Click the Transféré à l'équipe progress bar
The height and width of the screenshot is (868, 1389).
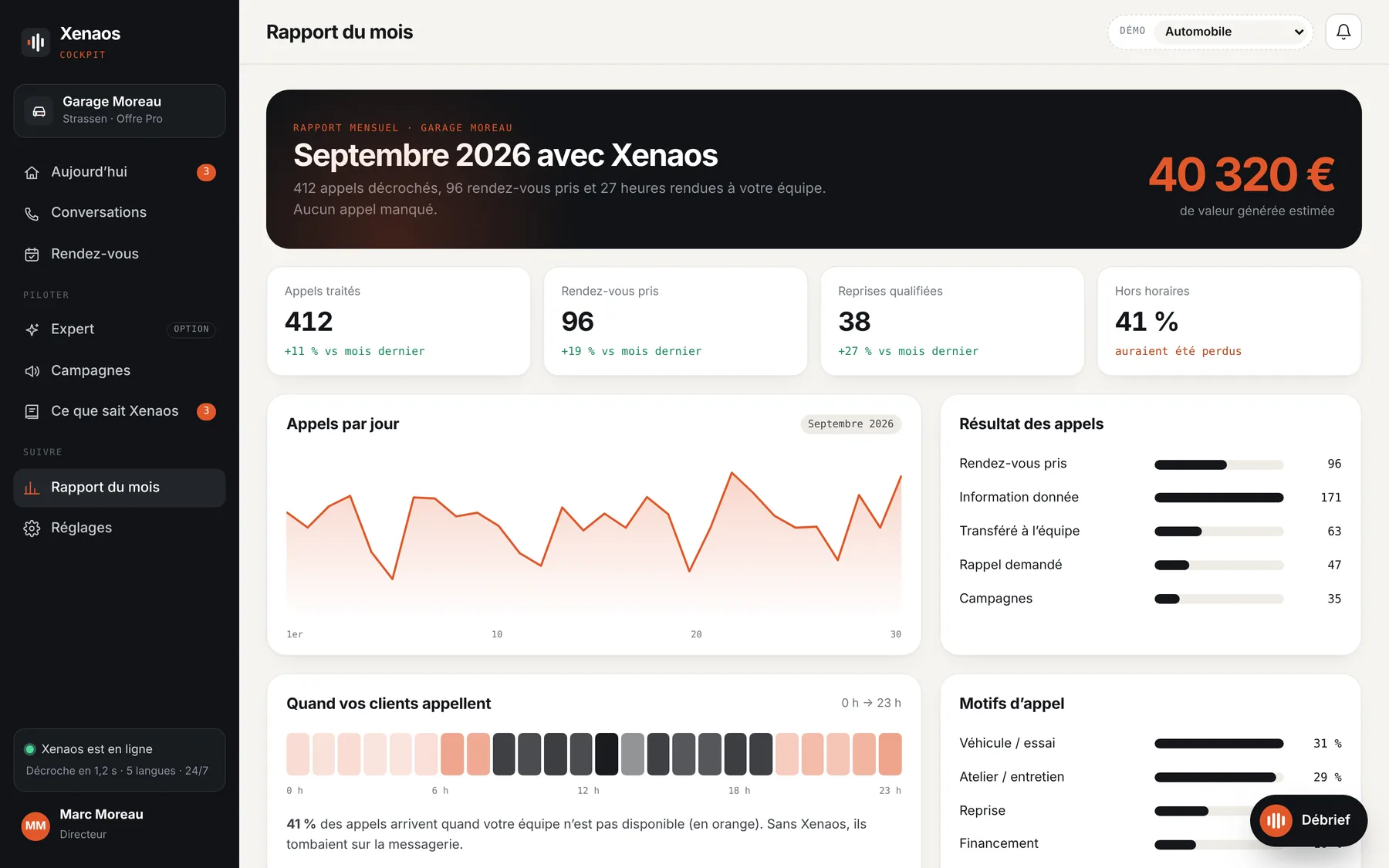[x=1219, y=532]
